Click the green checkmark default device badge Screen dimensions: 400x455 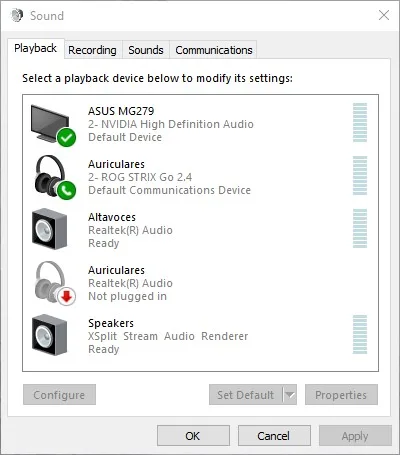66,138
